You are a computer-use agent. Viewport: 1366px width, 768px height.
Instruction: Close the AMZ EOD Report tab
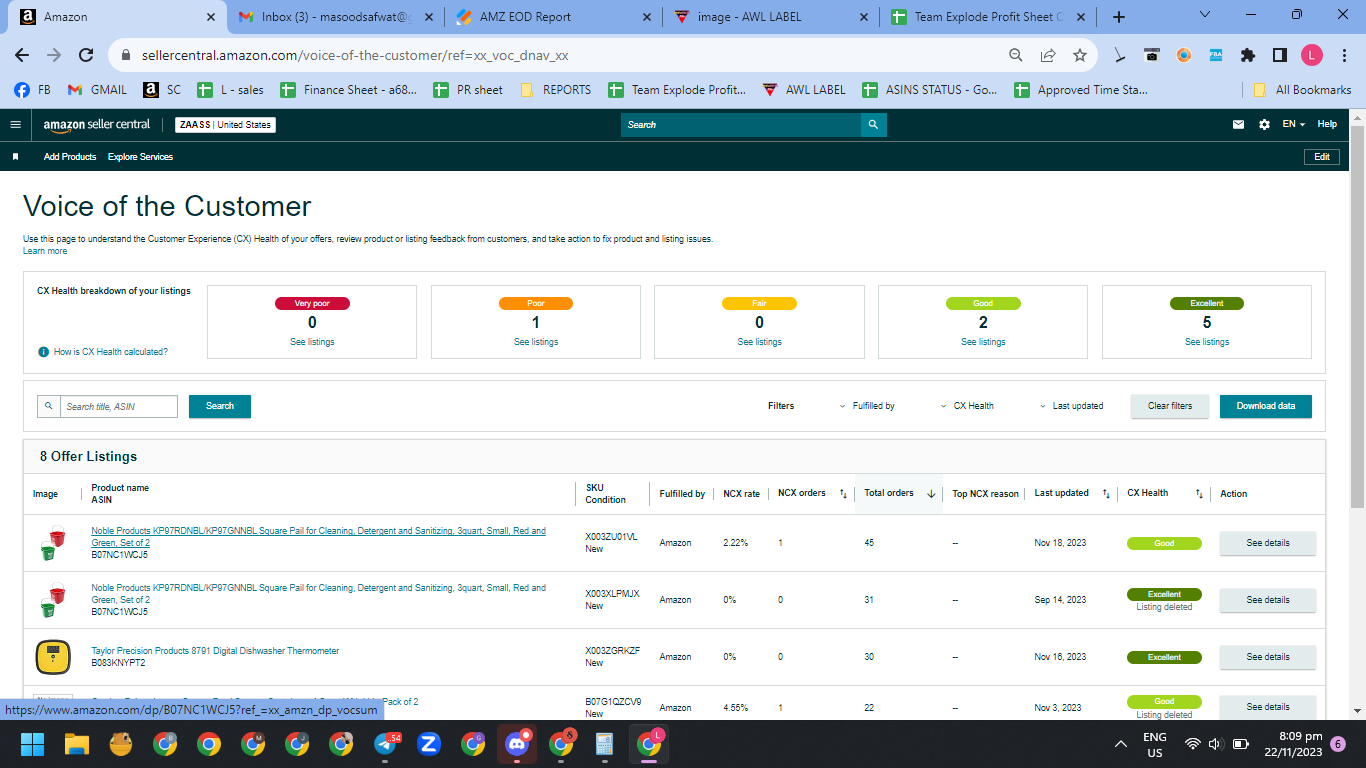click(x=646, y=17)
